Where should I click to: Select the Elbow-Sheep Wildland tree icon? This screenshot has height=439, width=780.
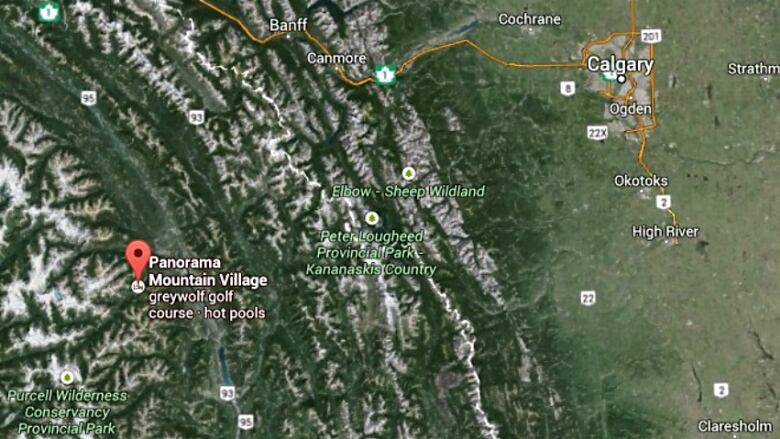[x=408, y=174]
